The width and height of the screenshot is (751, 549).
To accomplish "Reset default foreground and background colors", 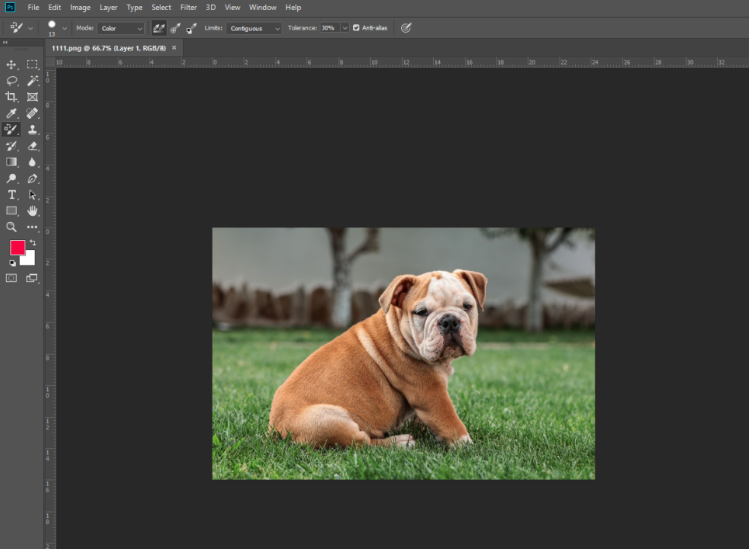I will click(12, 263).
